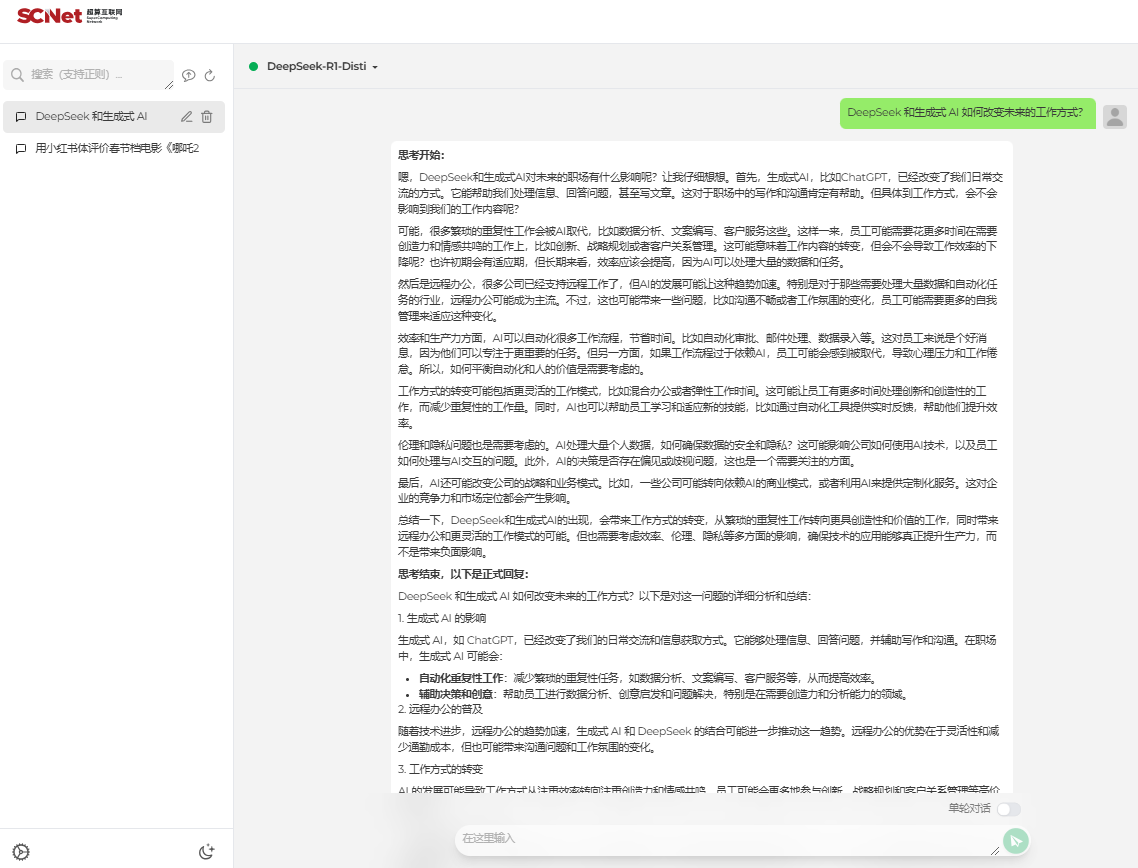The width and height of the screenshot is (1138, 868).
Task: Click resize handle of the search box
Action: tap(168, 84)
